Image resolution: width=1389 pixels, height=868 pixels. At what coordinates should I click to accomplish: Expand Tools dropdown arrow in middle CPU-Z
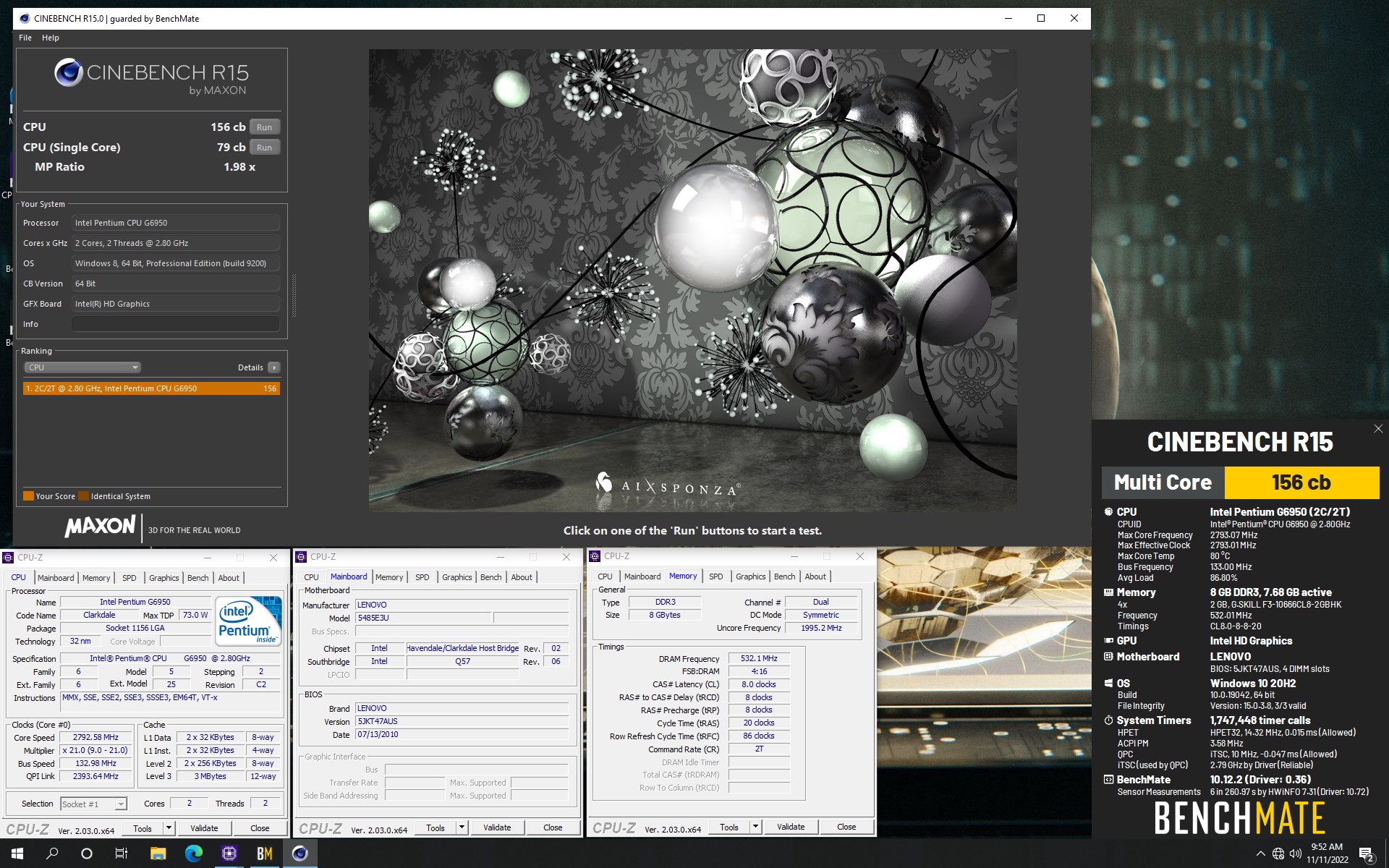tap(462, 827)
